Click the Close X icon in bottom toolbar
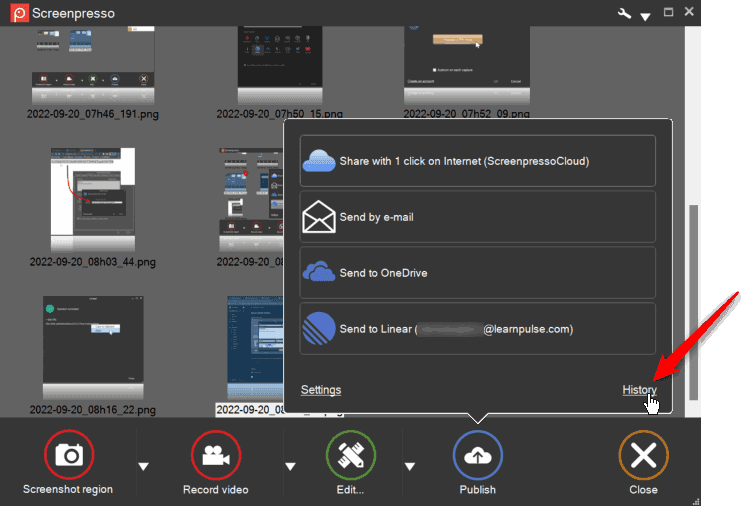 (643, 456)
